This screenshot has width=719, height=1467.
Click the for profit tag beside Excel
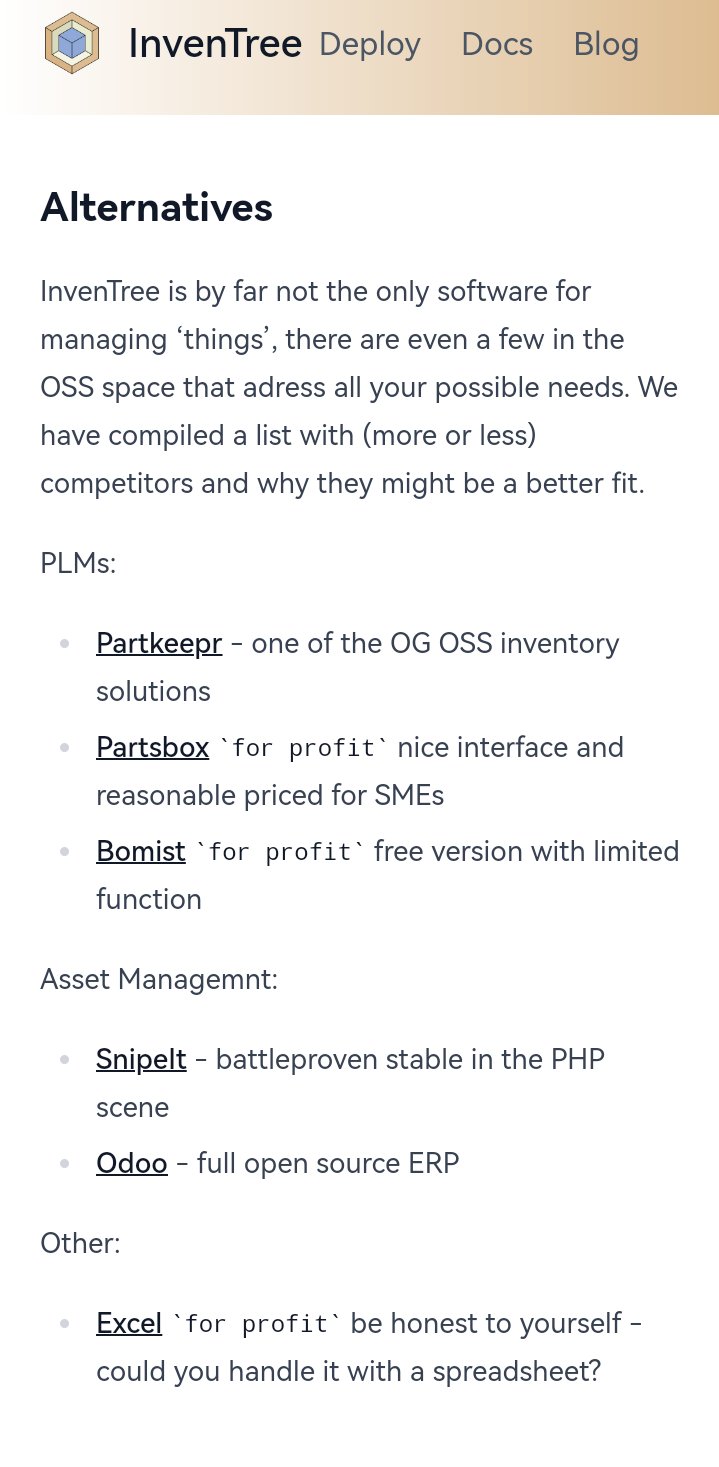click(256, 1324)
